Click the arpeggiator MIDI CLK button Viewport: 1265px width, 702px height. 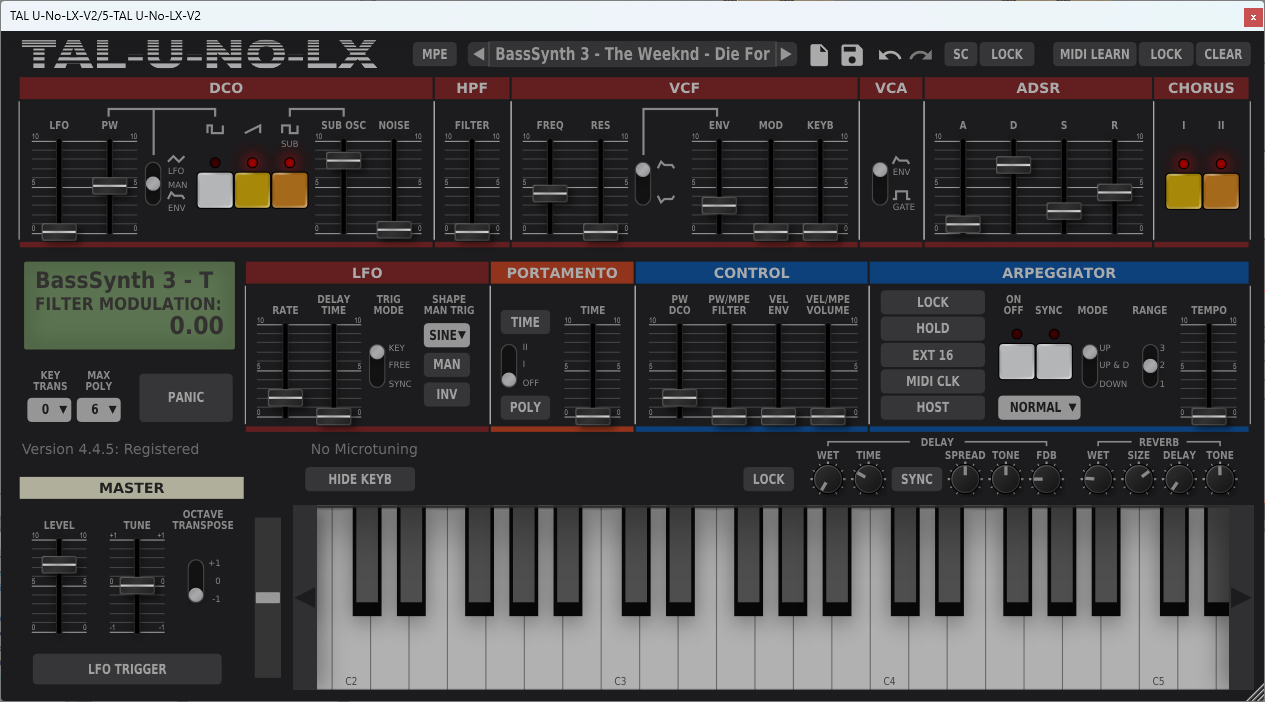click(932, 381)
